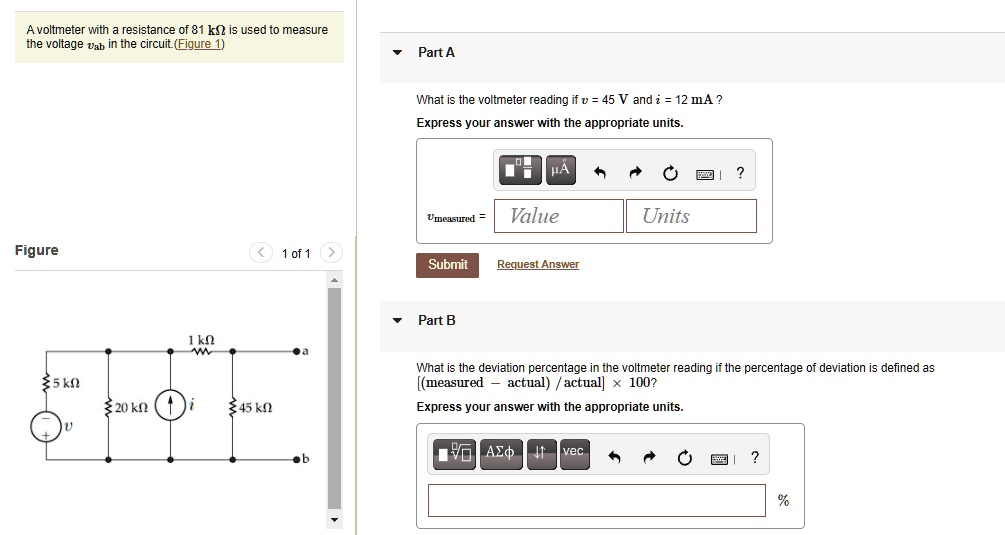Click the µÅ units symbol button
The image size is (1005, 535).
point(559,171)
